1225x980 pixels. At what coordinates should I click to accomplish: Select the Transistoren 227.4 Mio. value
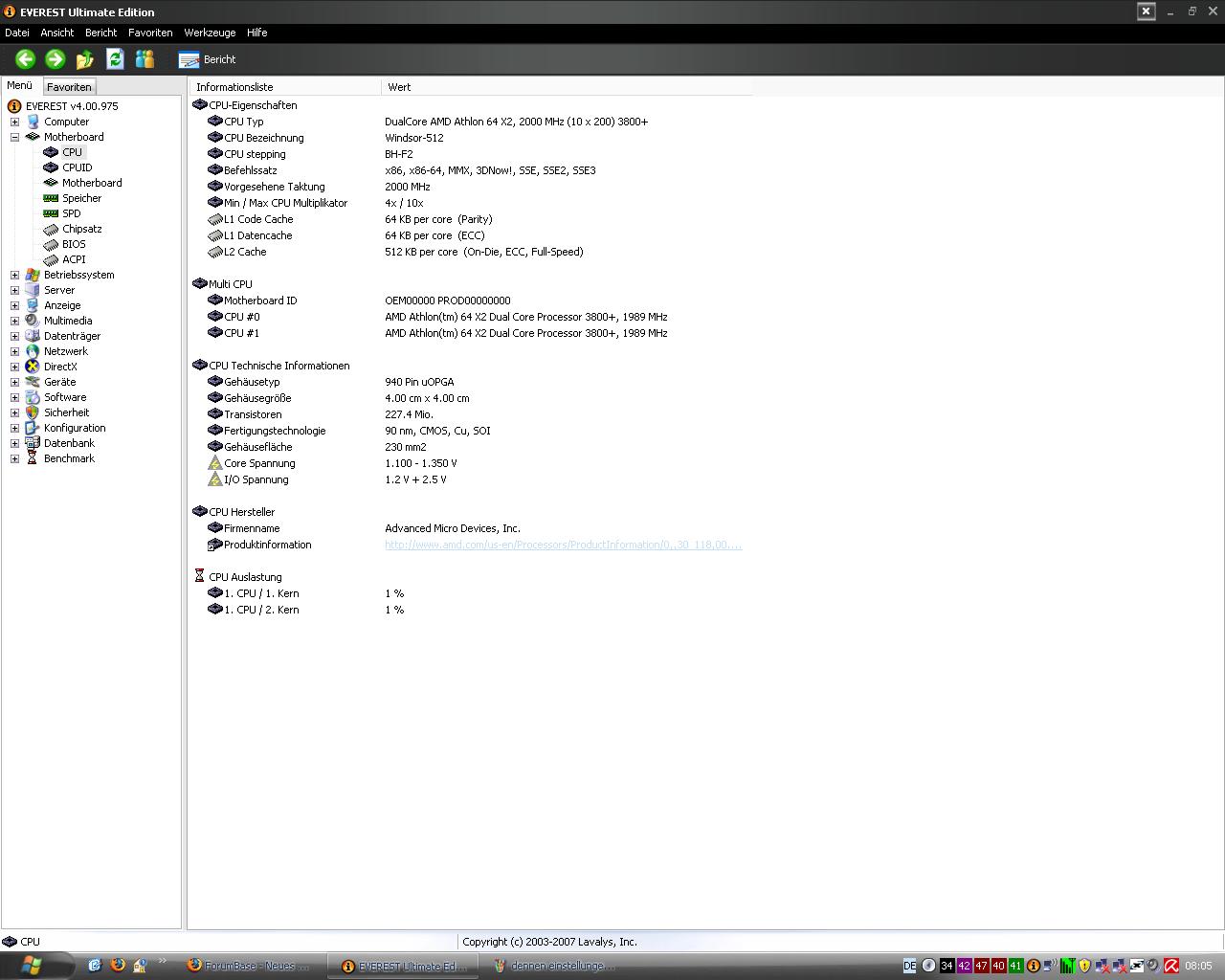[409, 414]
